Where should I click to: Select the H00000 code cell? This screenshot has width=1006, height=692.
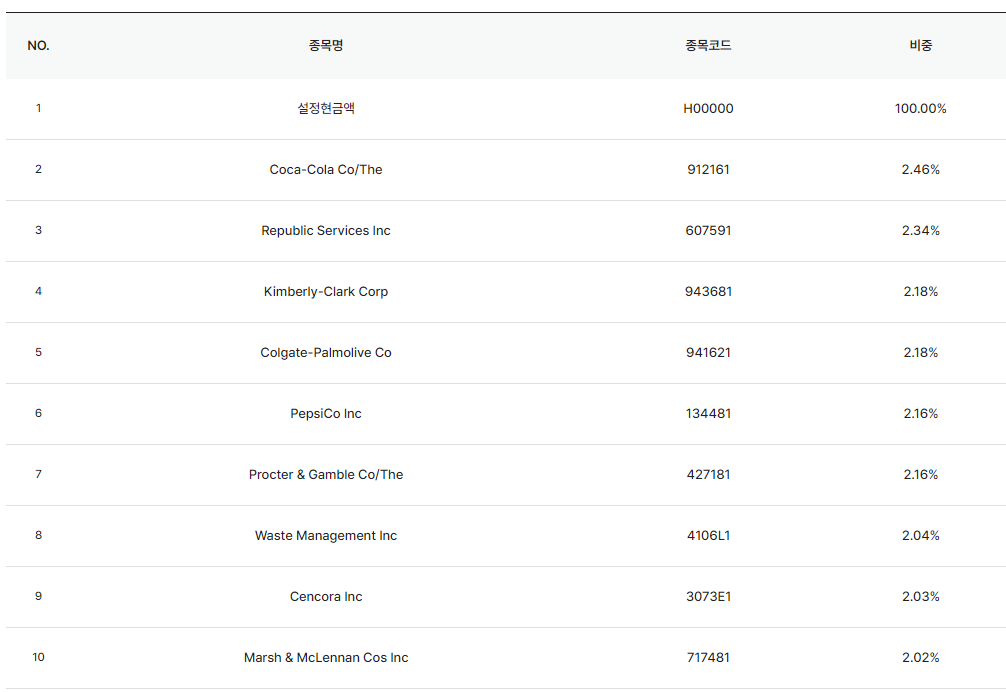click(x=708, y=108)
